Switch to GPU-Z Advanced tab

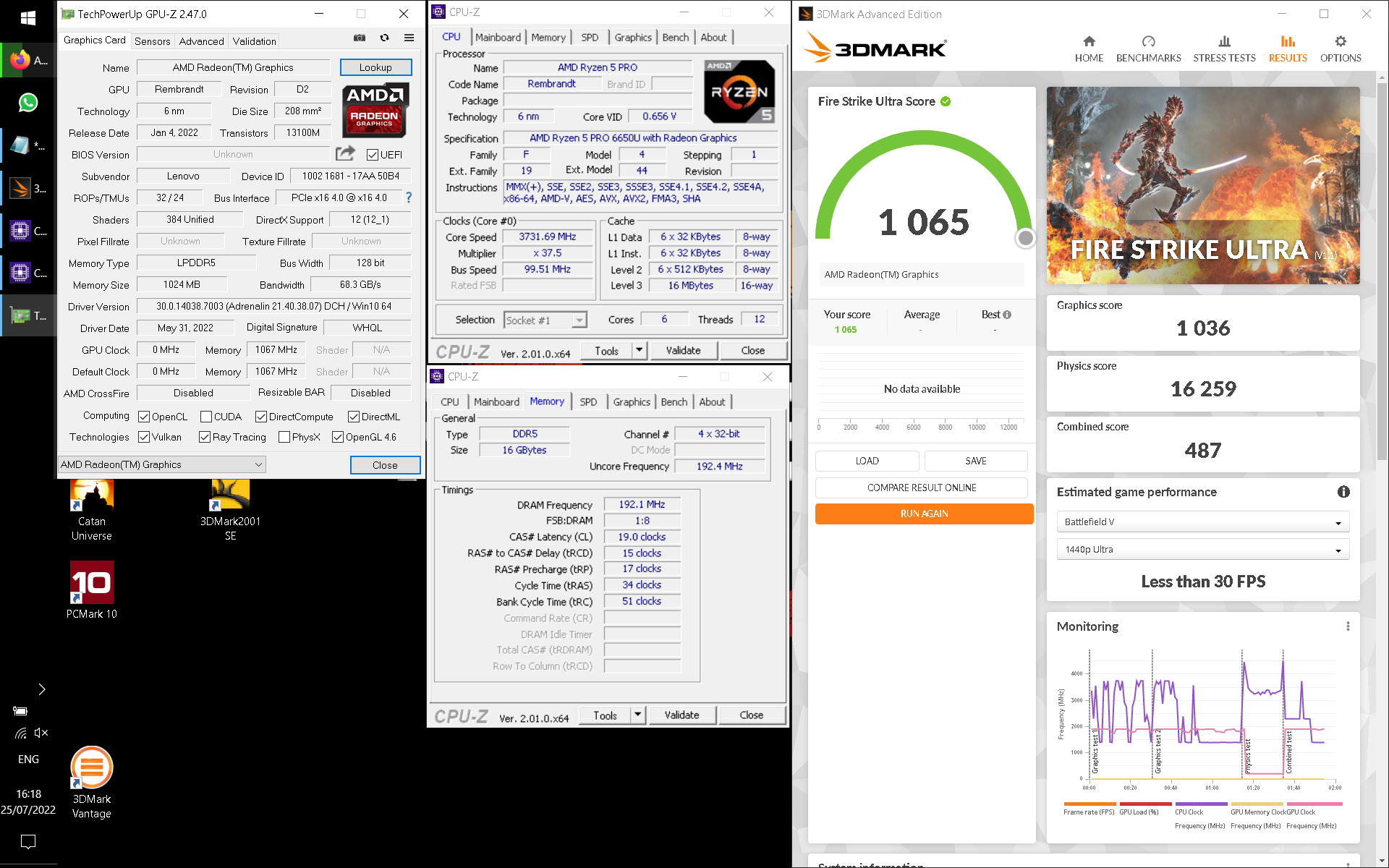(x=201, y=41)
